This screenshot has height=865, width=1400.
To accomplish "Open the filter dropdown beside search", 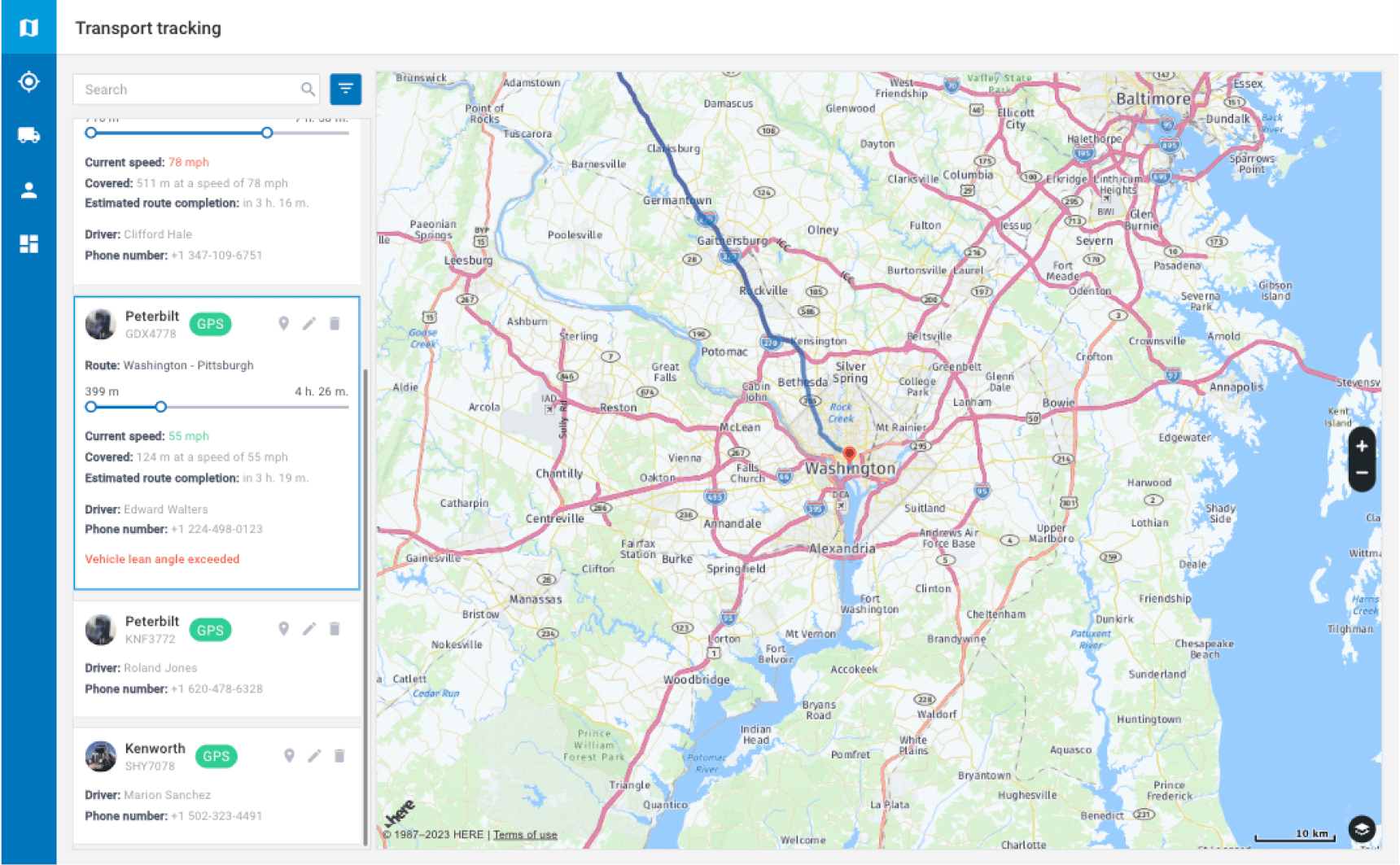I will [346, 90].
